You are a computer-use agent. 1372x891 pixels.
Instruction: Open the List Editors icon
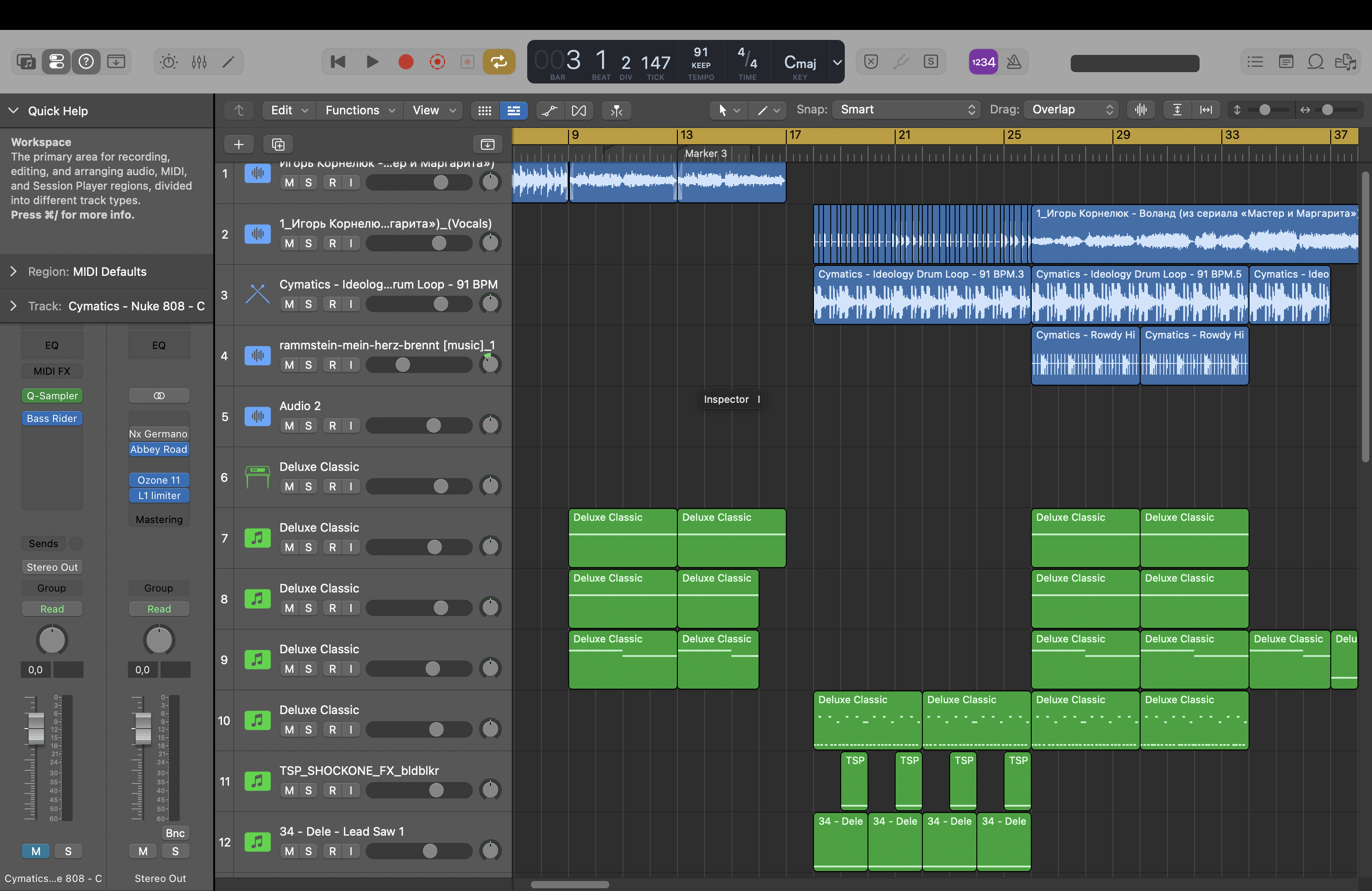click(1255, 62)
